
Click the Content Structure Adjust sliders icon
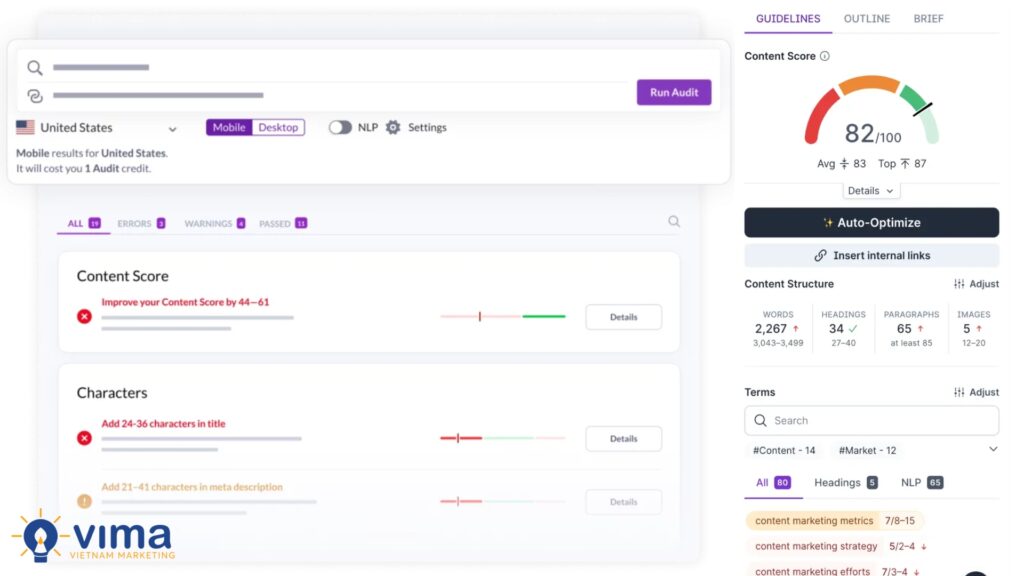tap(959, 284)
